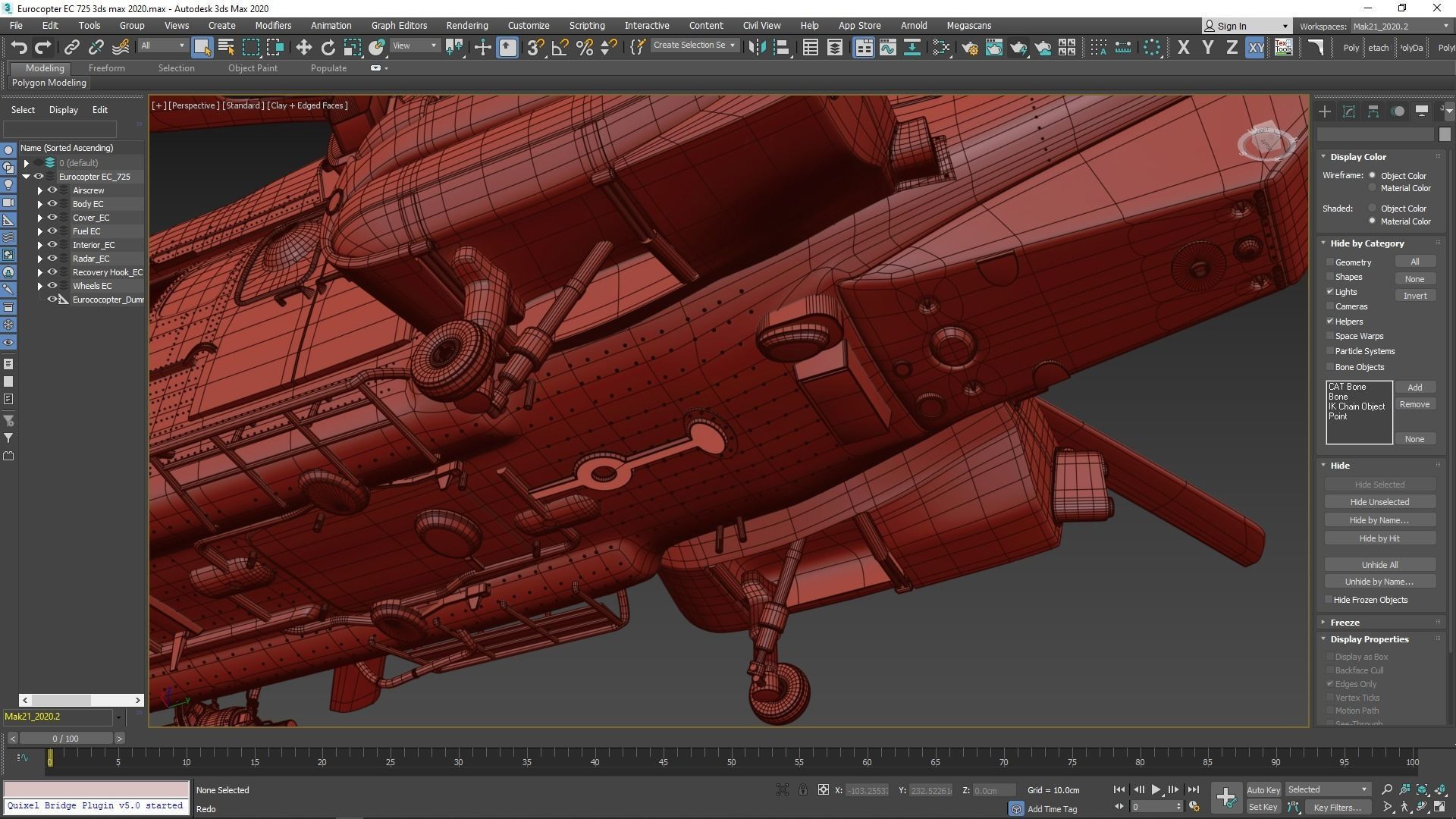Enable the Geometry hide category checkbox
Image resolution: width=1456 pixels, height=819 pixels.
(x=1329, y=262)
